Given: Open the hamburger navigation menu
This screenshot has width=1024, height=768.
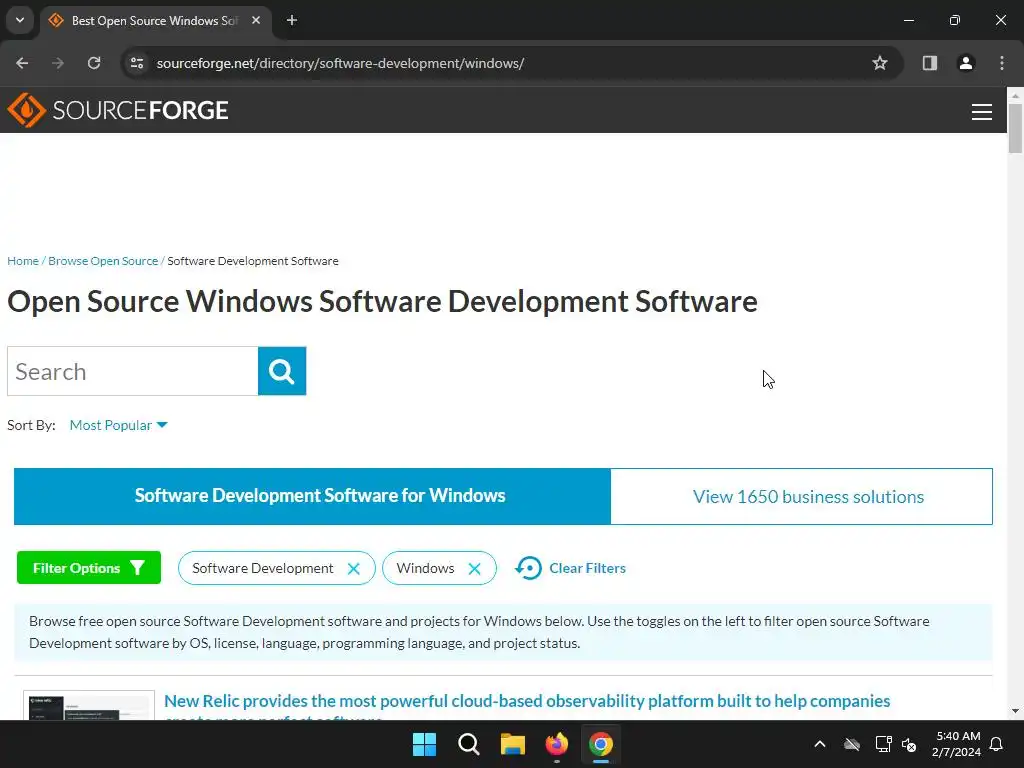Looking at the screenshot, I should [x=982, y=112].
